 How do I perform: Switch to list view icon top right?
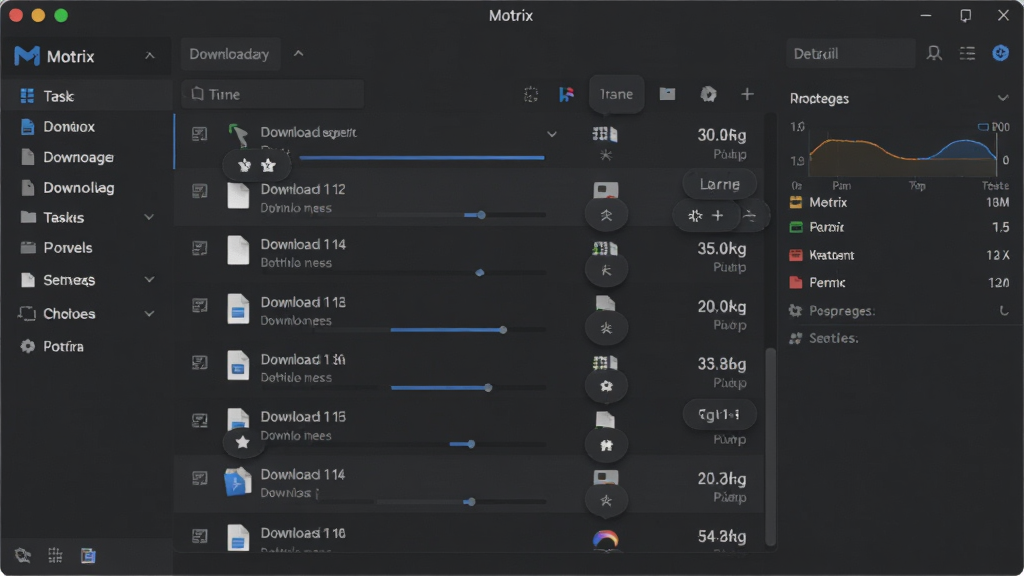967,54
